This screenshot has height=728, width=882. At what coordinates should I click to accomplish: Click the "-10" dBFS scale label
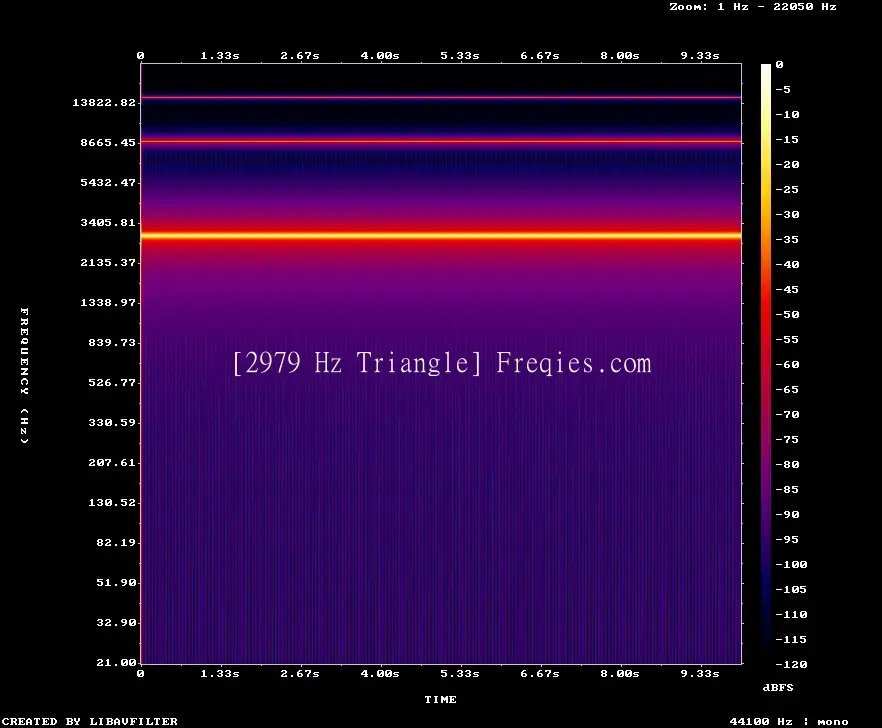(787, 114)
